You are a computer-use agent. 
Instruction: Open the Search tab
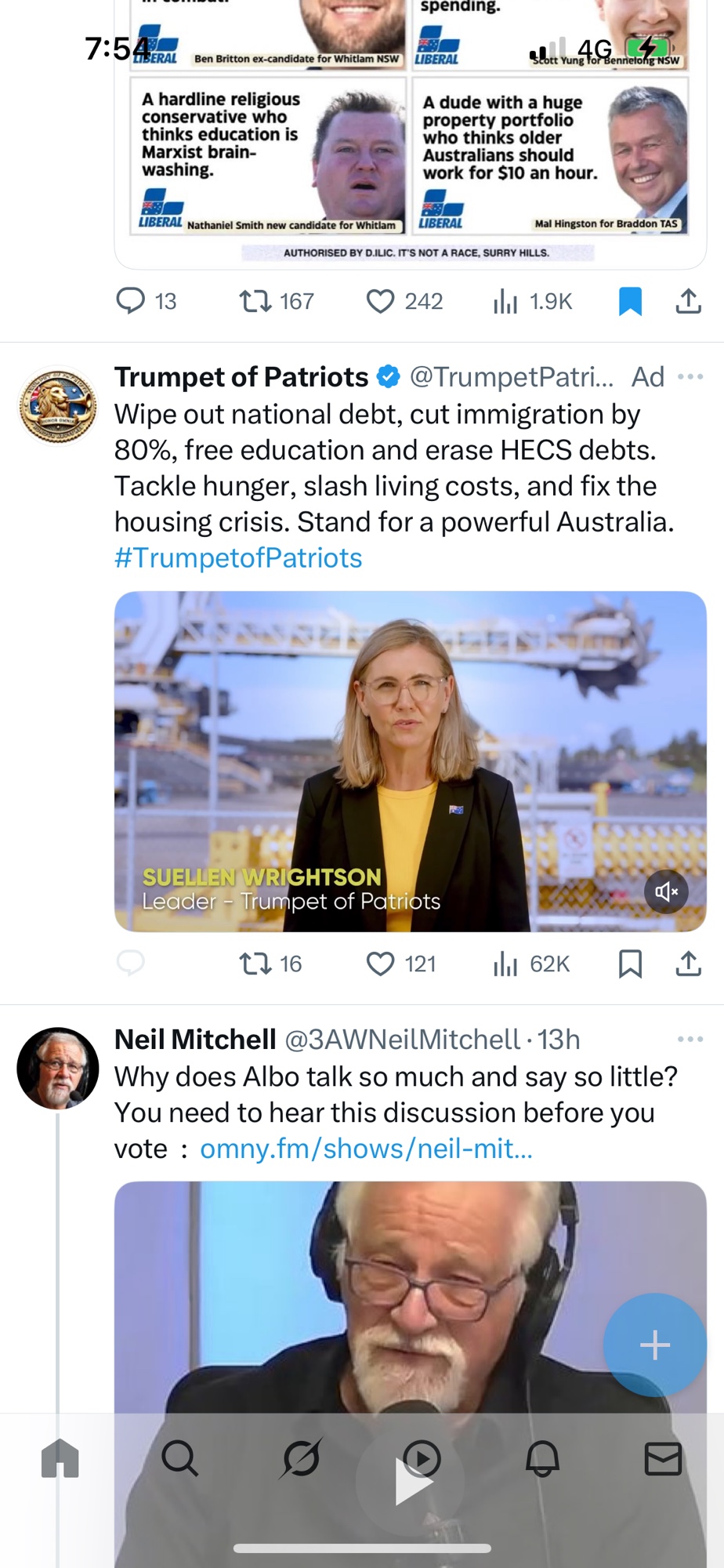point(180,1459)
